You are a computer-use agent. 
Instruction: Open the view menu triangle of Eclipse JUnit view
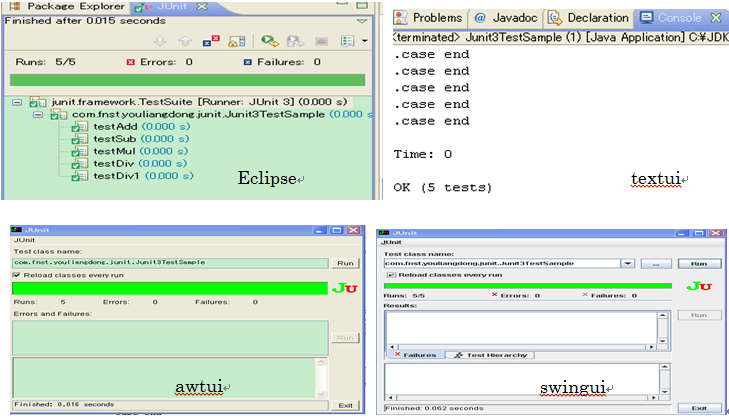click(x=362, y=21)
